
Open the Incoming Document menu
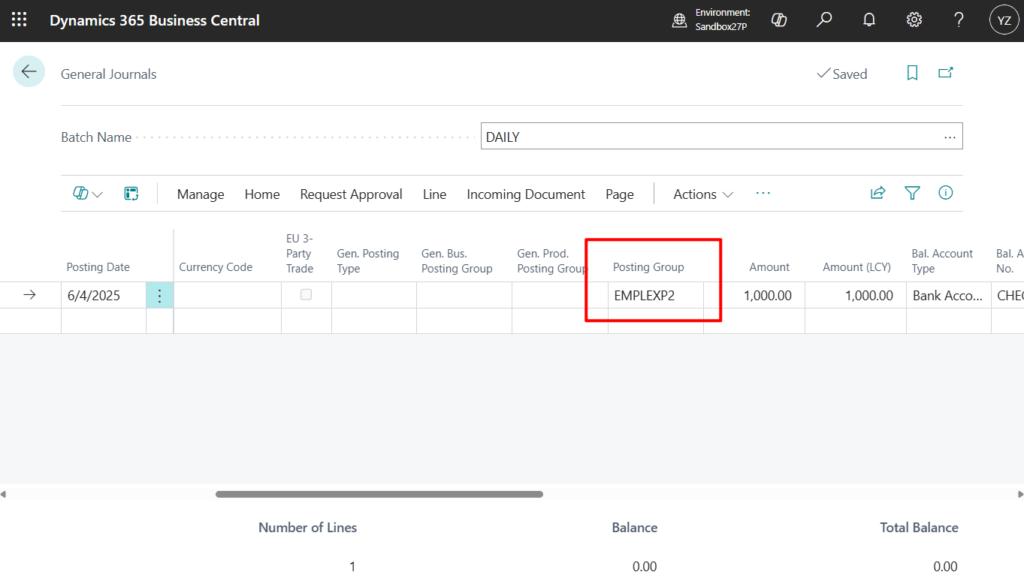point(525,194)
